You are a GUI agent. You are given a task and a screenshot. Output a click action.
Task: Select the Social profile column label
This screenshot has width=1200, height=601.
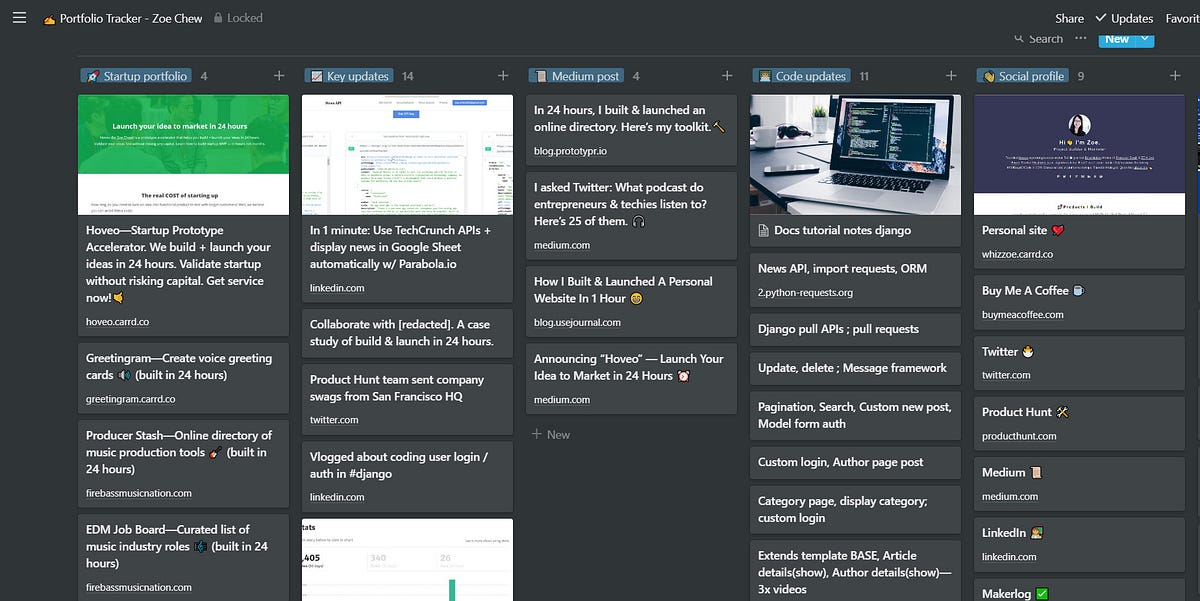point(1023,76)
